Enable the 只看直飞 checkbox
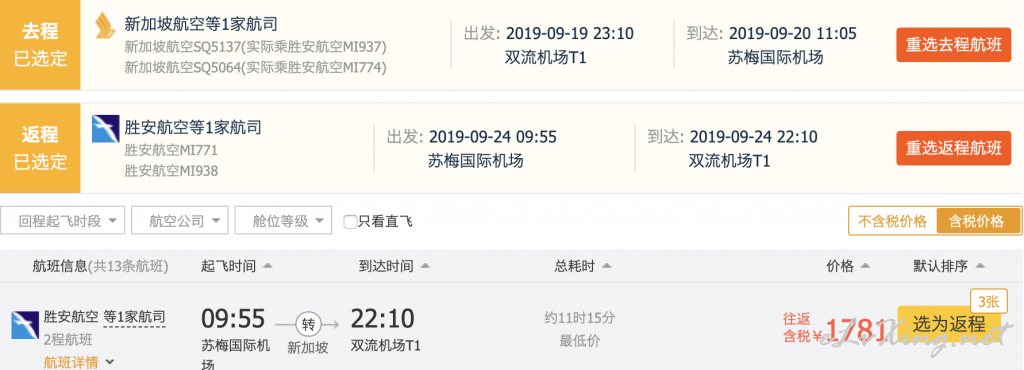 (x=351, y=222)
